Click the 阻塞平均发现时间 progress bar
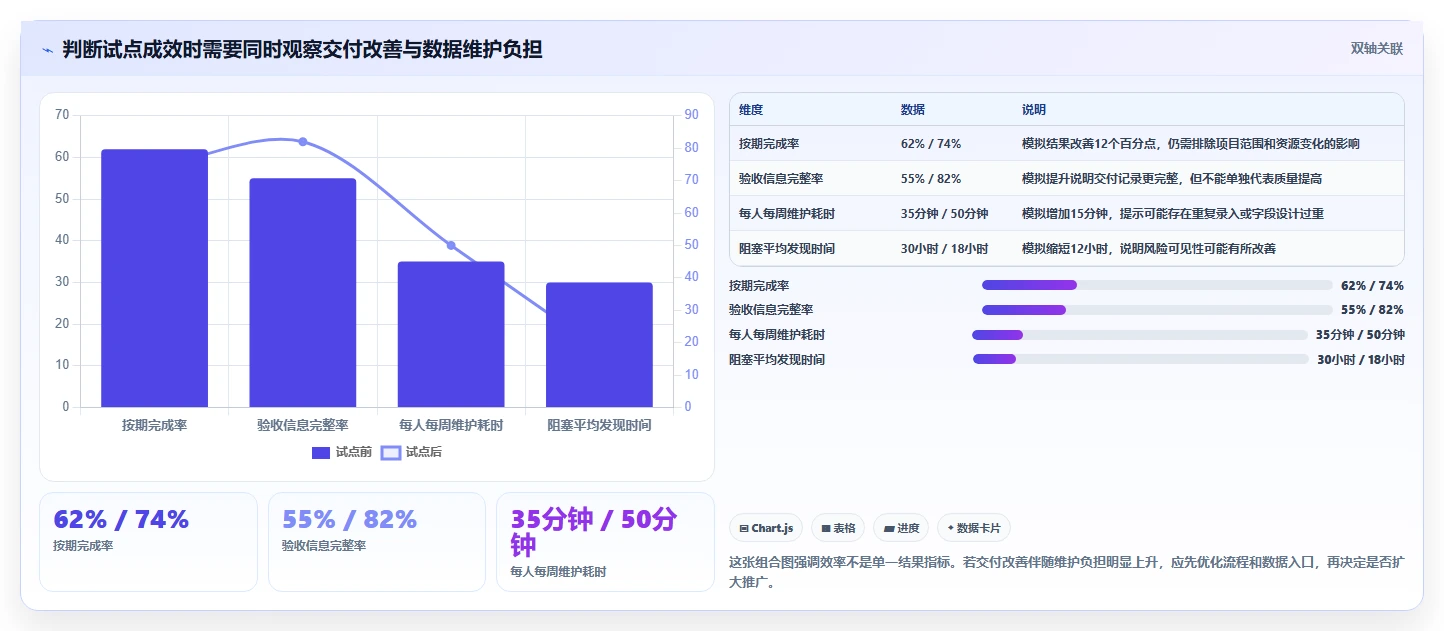 click(x=1141, y=359)
